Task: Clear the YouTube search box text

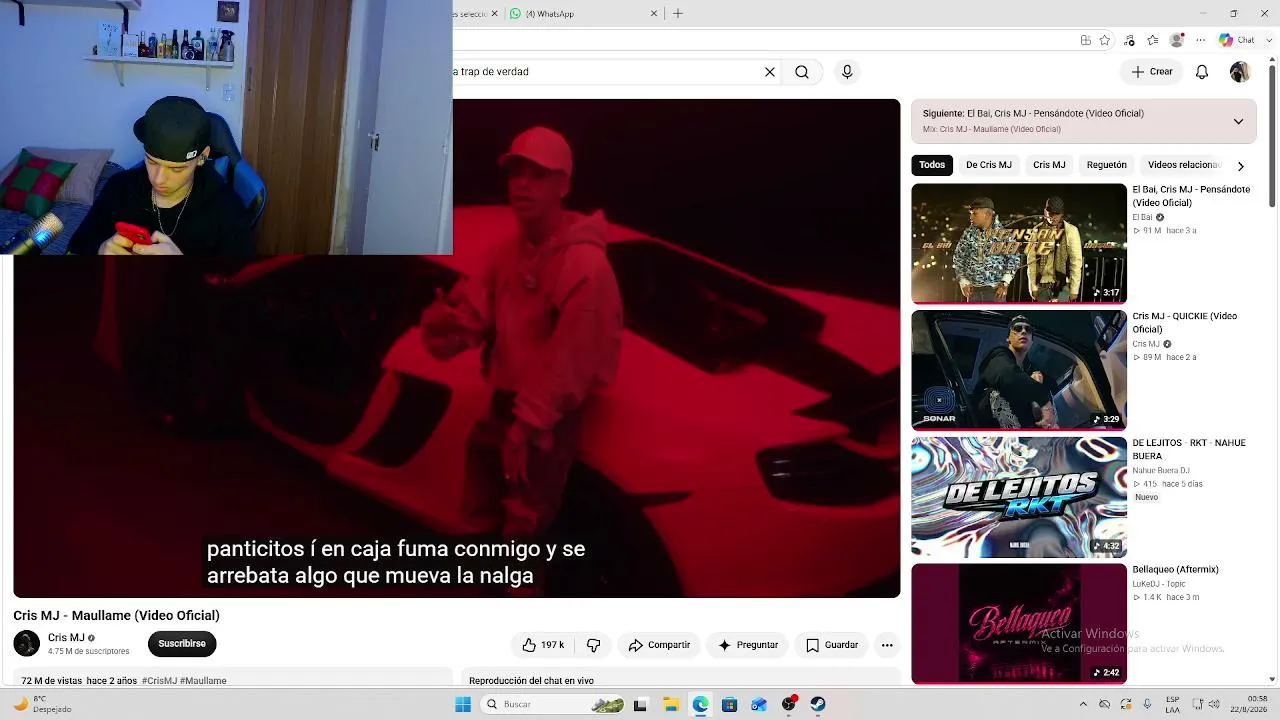Action: pos(770,72)
